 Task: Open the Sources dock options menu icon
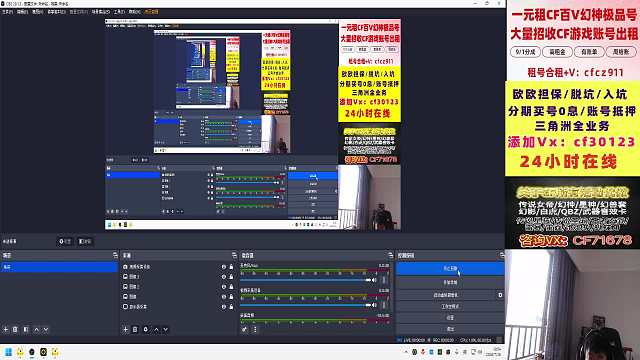(x=234, y=255)
